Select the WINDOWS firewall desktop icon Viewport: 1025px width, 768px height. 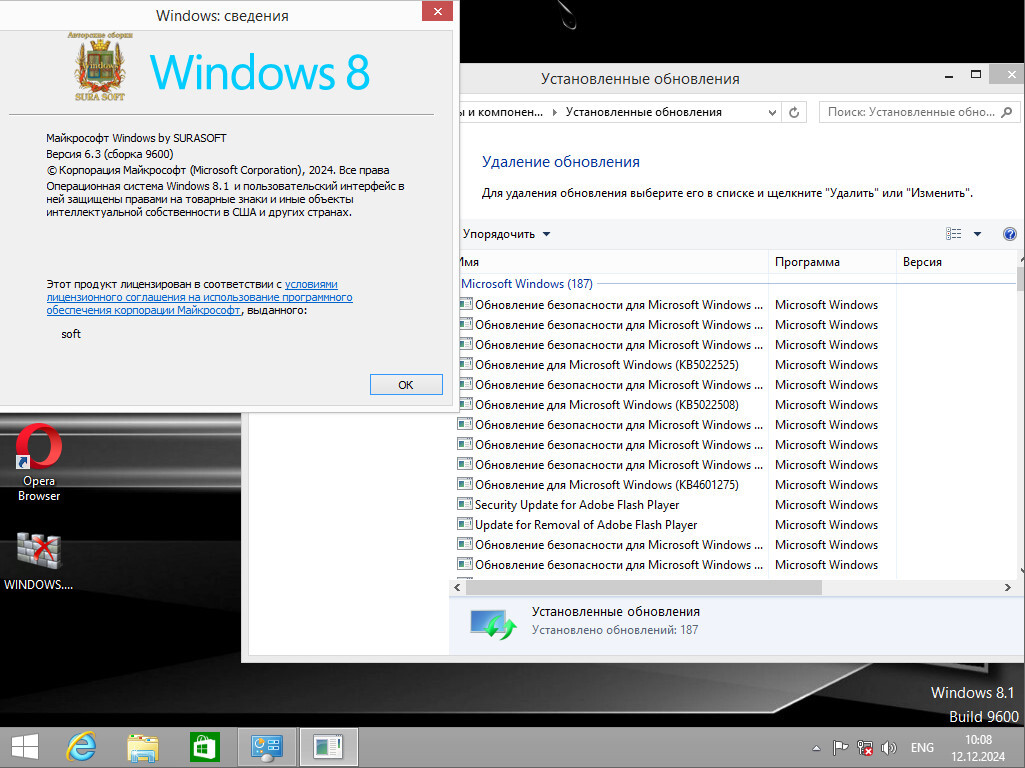tap(39, 561)
